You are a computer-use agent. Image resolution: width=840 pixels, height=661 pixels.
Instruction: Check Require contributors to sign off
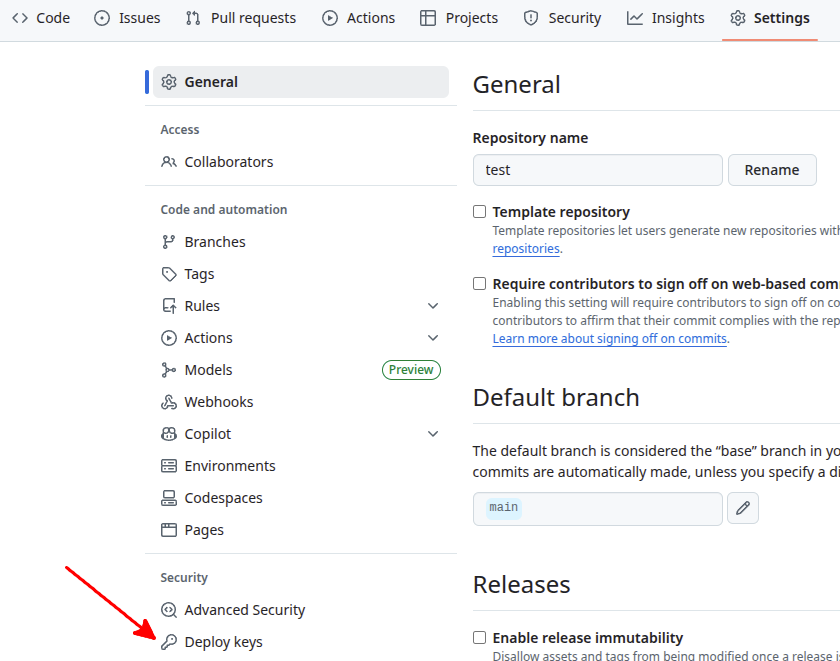point(480,284)
